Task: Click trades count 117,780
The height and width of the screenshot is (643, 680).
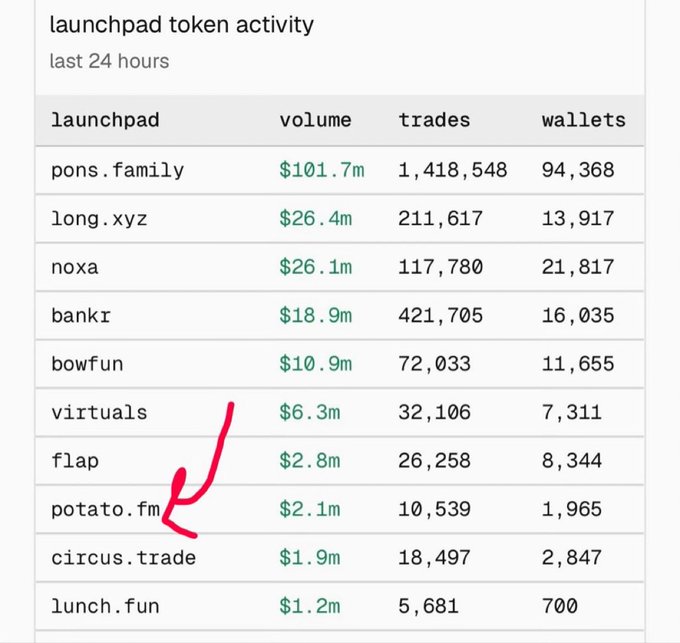Action: (440, 268)
